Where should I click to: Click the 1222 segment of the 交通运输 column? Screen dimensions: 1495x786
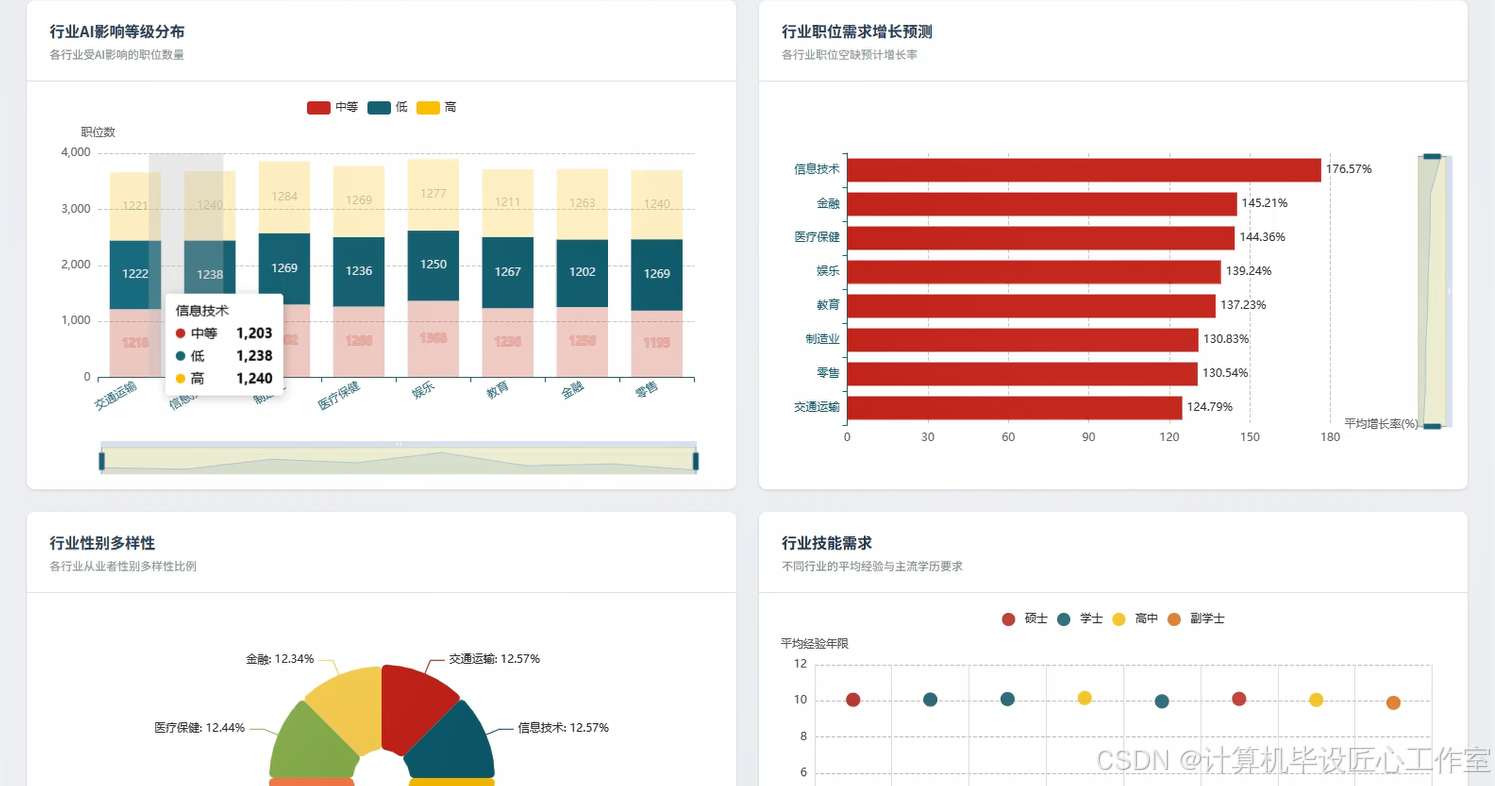click(135, 275)
